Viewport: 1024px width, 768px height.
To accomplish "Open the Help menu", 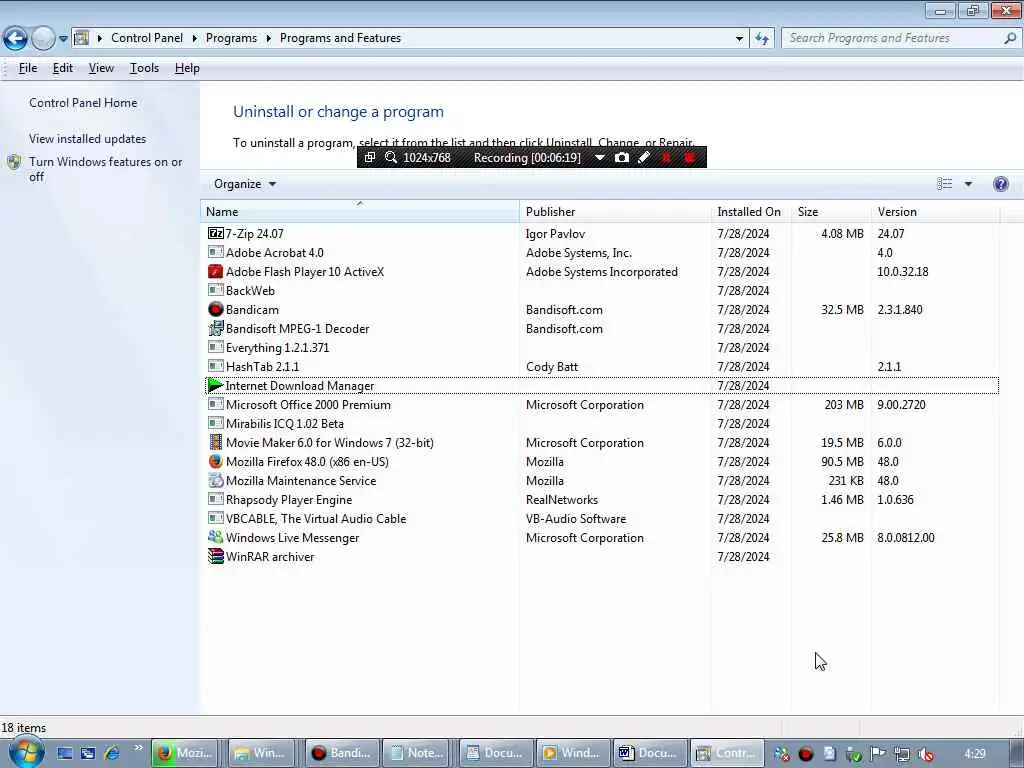I will [187, 68].
